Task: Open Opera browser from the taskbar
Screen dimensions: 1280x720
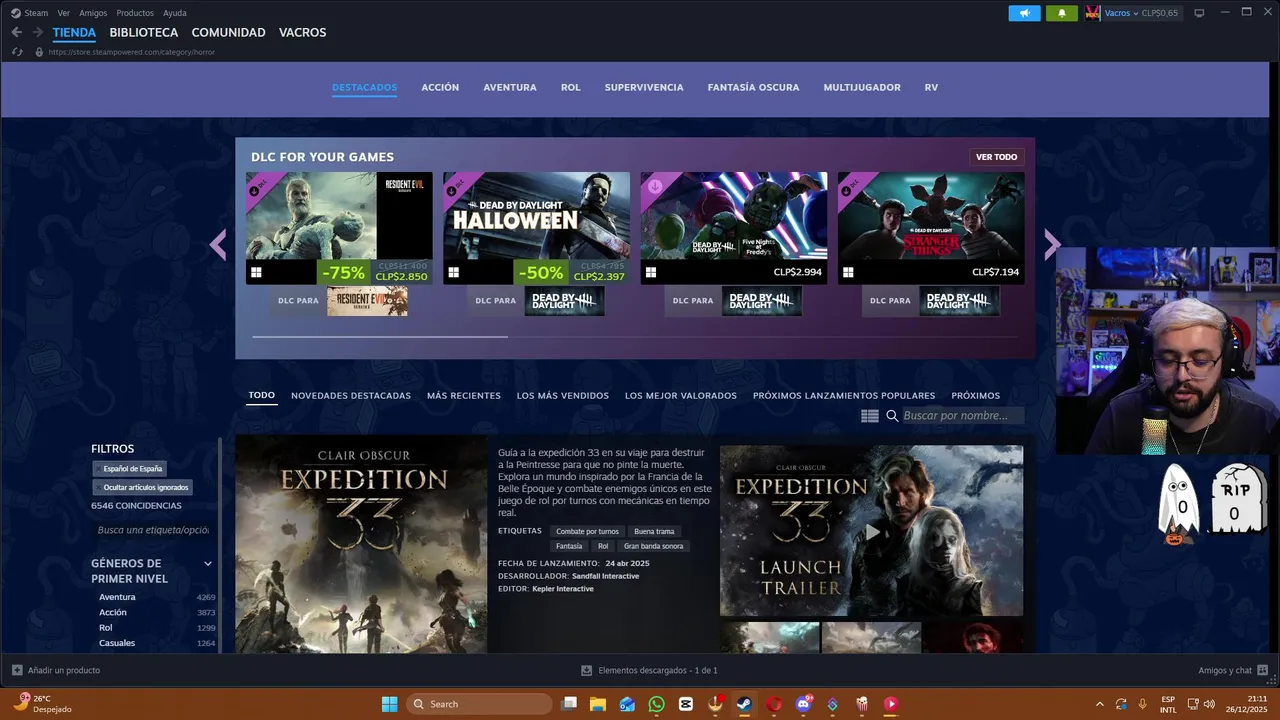Action: [774, 704]
